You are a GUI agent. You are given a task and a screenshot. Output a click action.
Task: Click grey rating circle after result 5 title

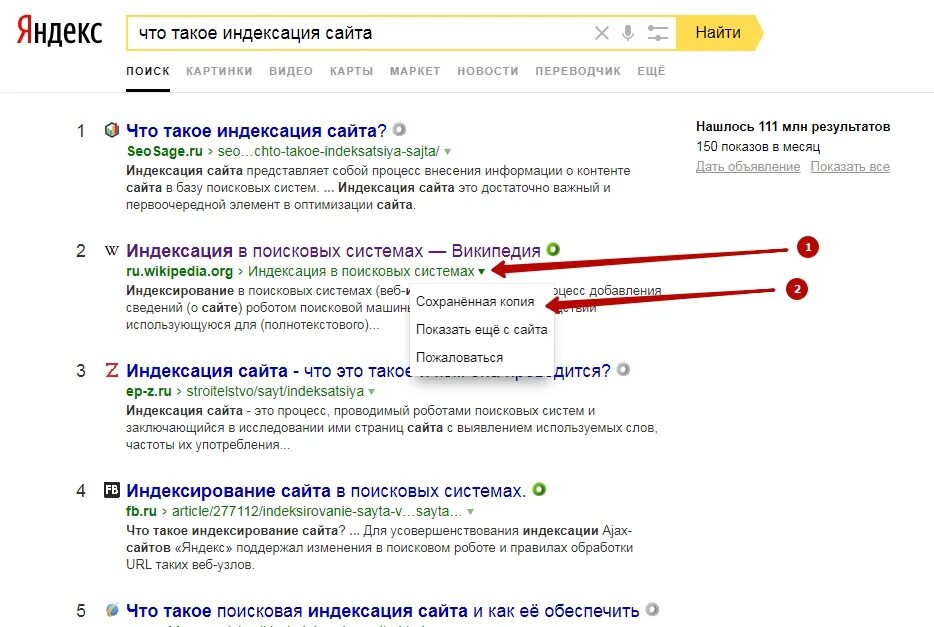pos(652,609)
